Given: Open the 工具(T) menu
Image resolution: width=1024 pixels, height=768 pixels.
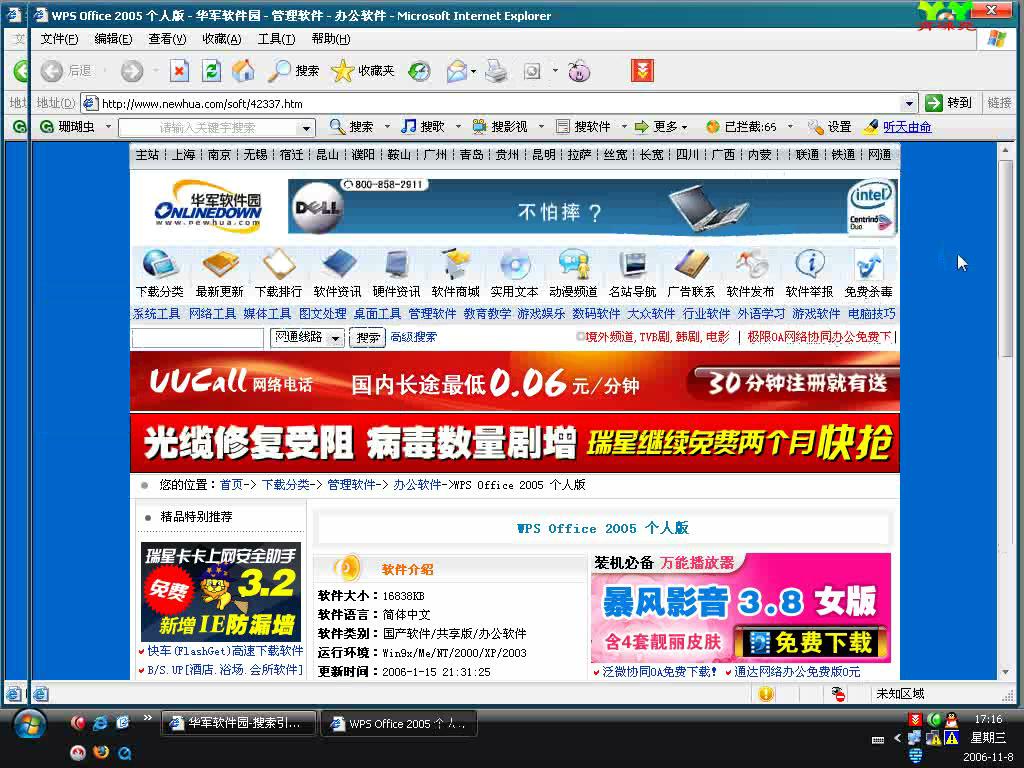Looking at the screenshot, I should pyautogui.click(x=276, y=39).
